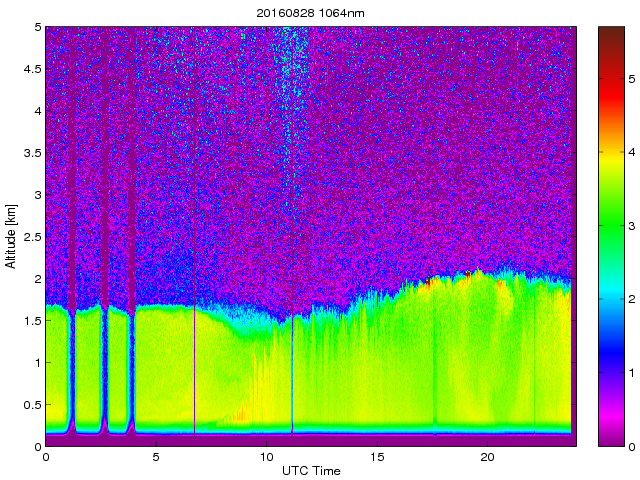
Task: Click the colorbar tick label "3"
Action: tap(632, 229)
